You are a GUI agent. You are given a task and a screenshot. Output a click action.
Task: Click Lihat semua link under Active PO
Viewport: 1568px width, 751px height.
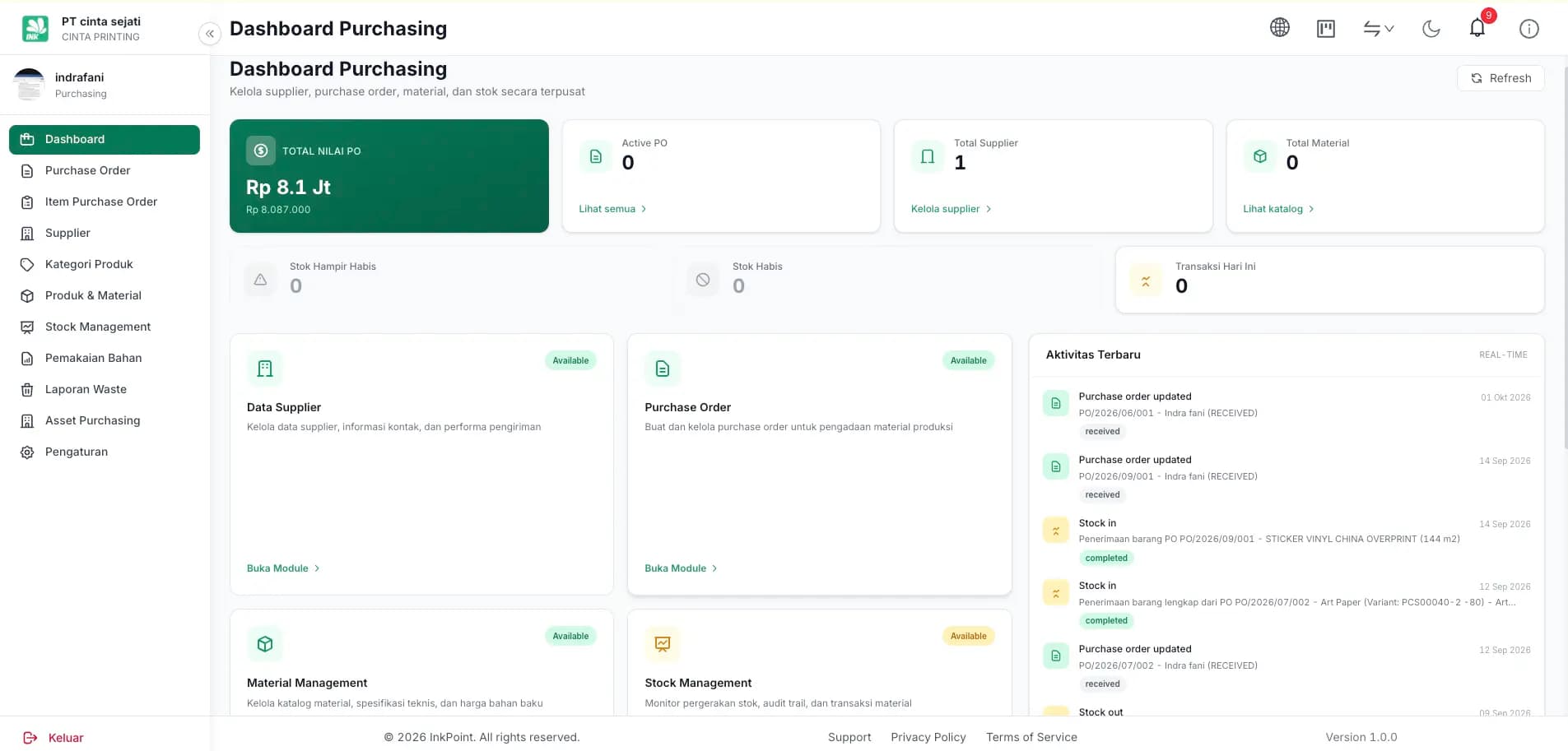612,209
